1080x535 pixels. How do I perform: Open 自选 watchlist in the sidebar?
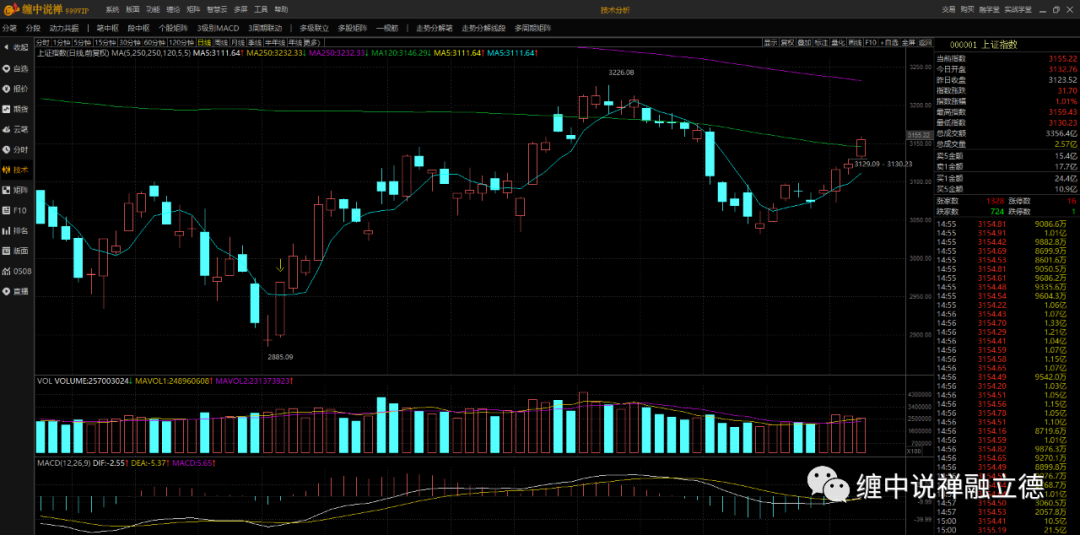point(16,68)
